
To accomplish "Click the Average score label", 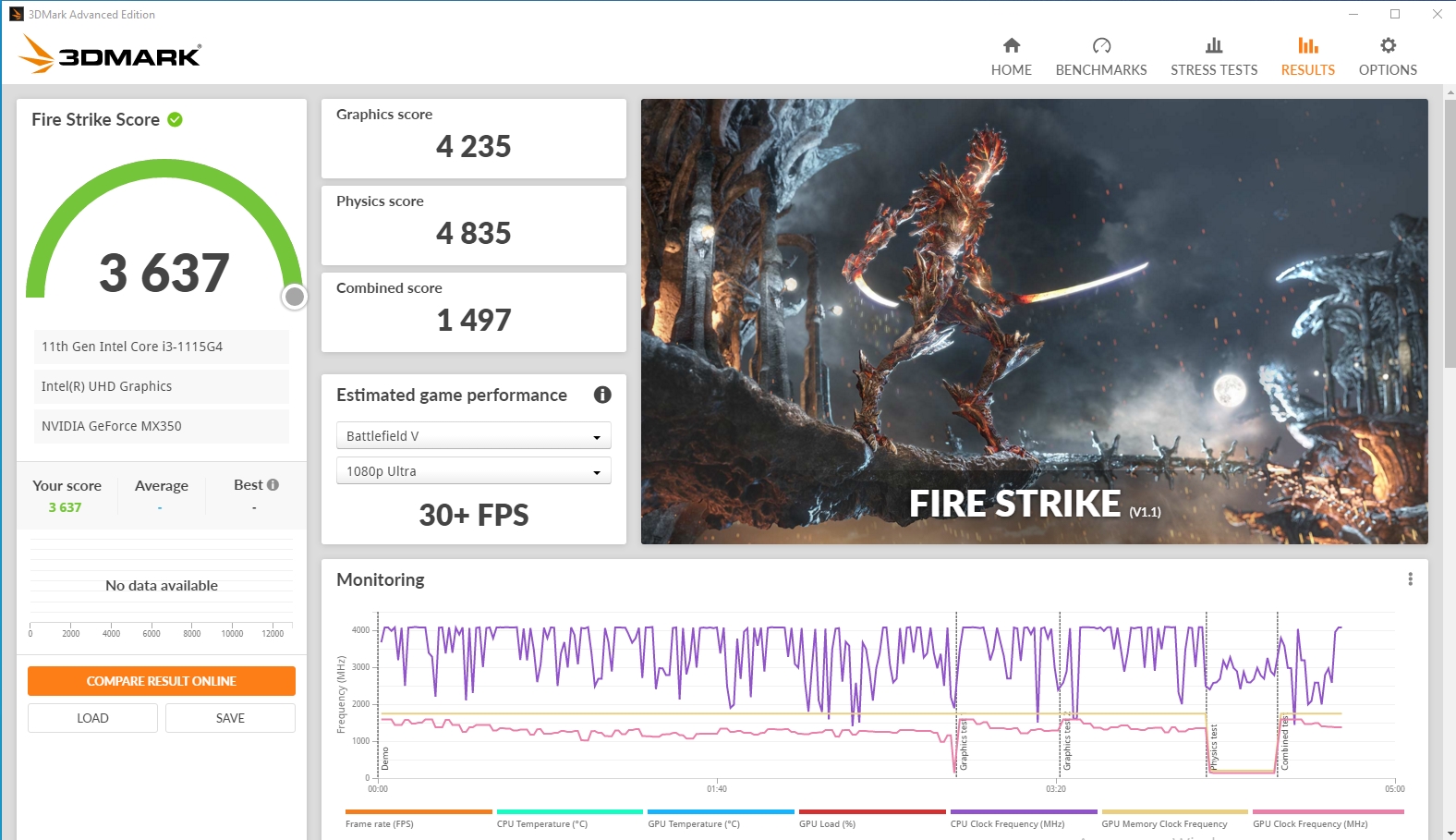I will point(162,486).
